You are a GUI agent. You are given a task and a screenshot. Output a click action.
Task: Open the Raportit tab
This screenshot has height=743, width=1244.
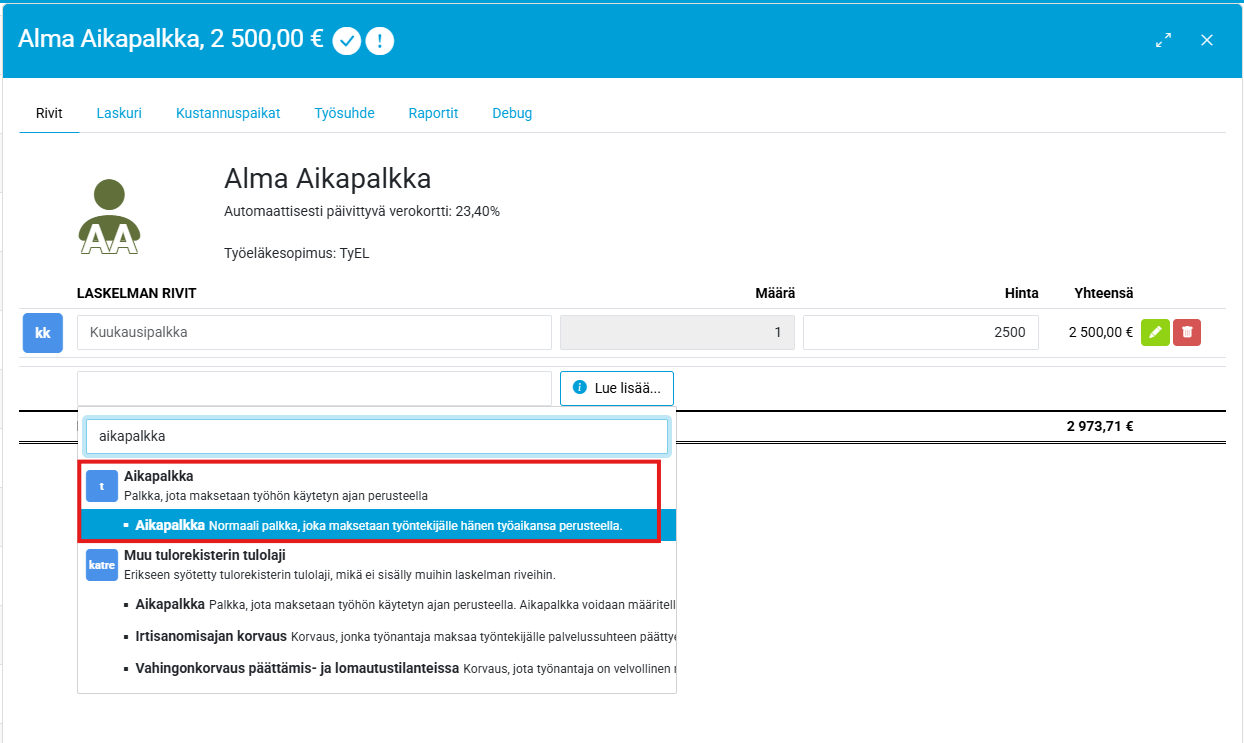point(433,113)
